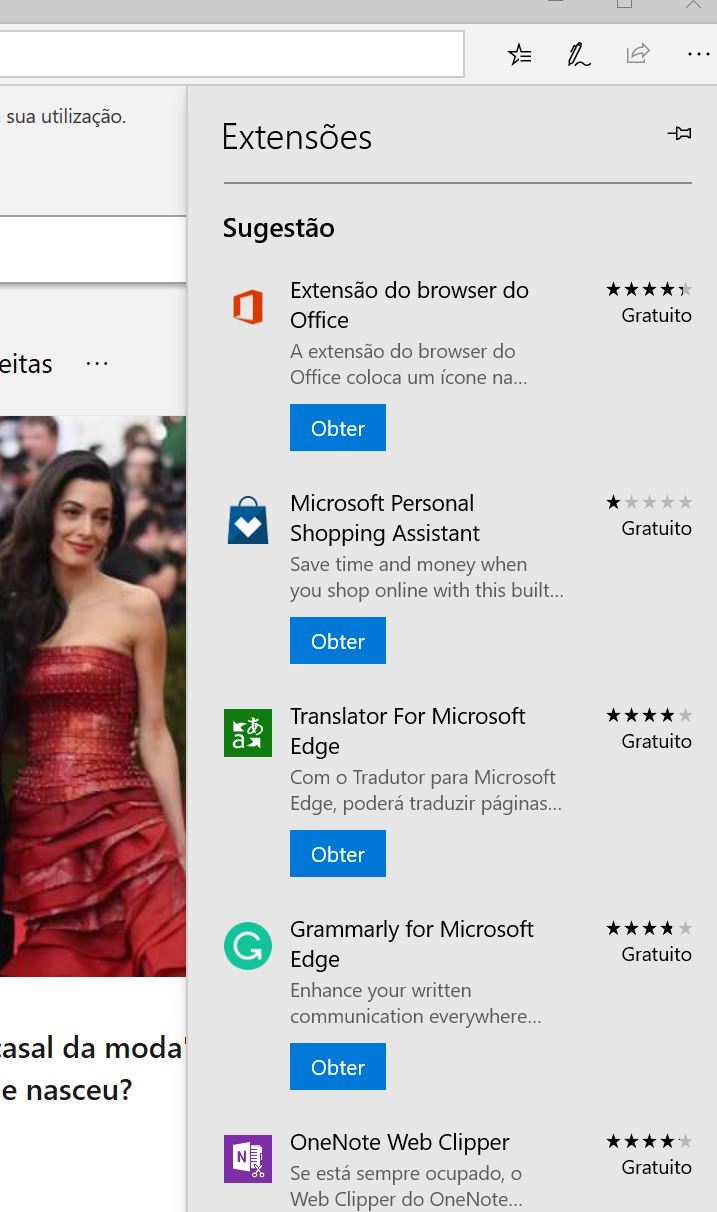
Task: Click the star rating of Grammarly extension
Action: tap(648, 928)
